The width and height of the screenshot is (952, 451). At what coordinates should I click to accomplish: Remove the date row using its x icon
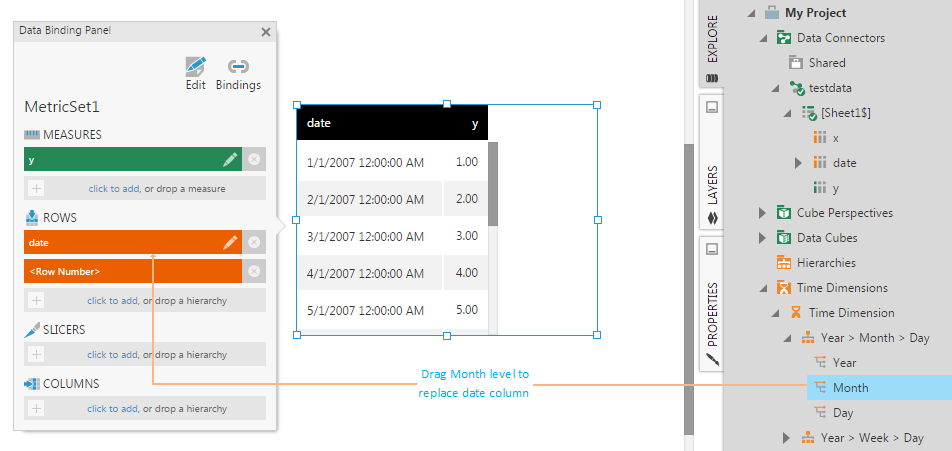[254, 242]
